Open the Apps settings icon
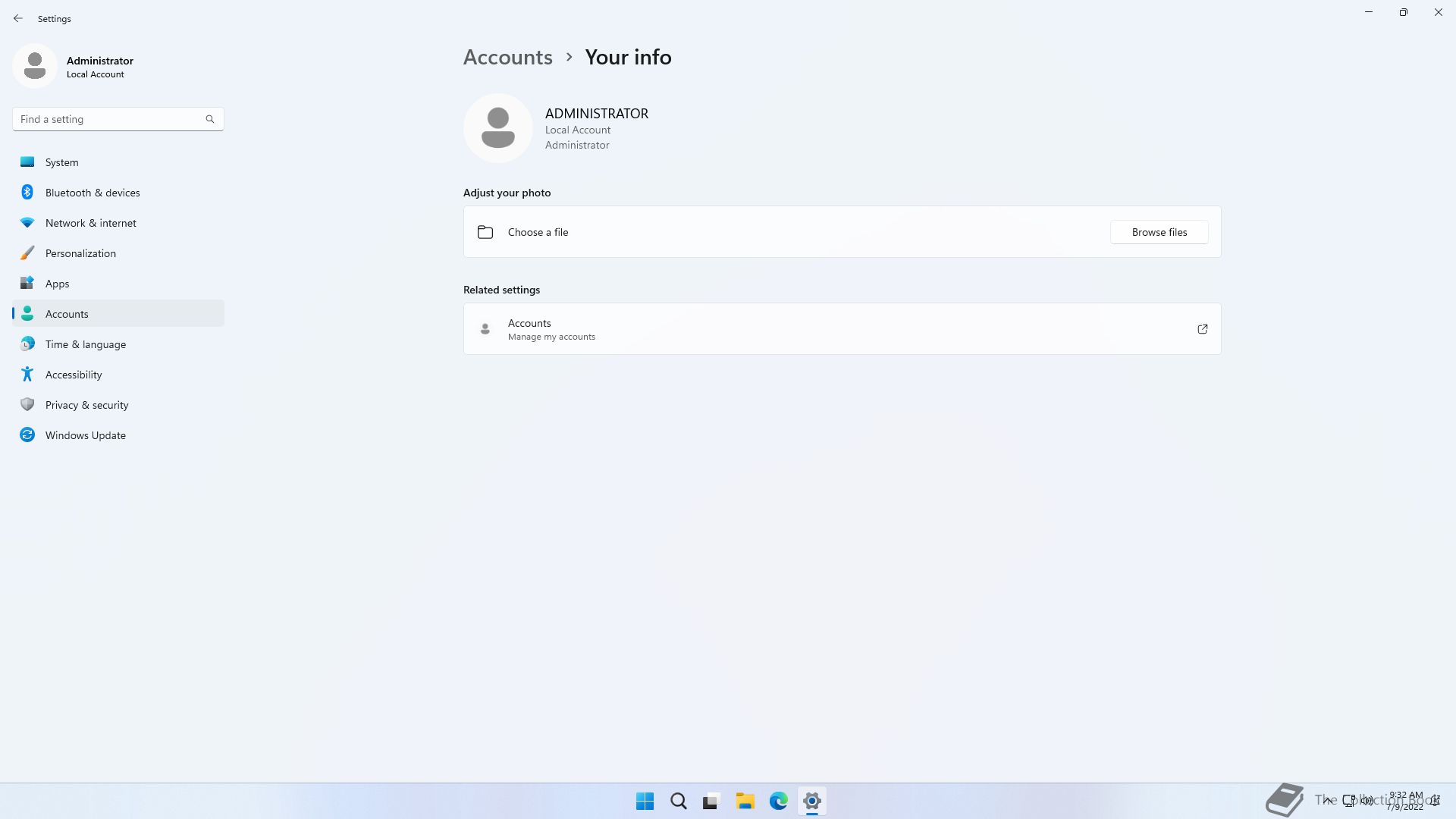The image size is (1456, 819). coord(27,283)
